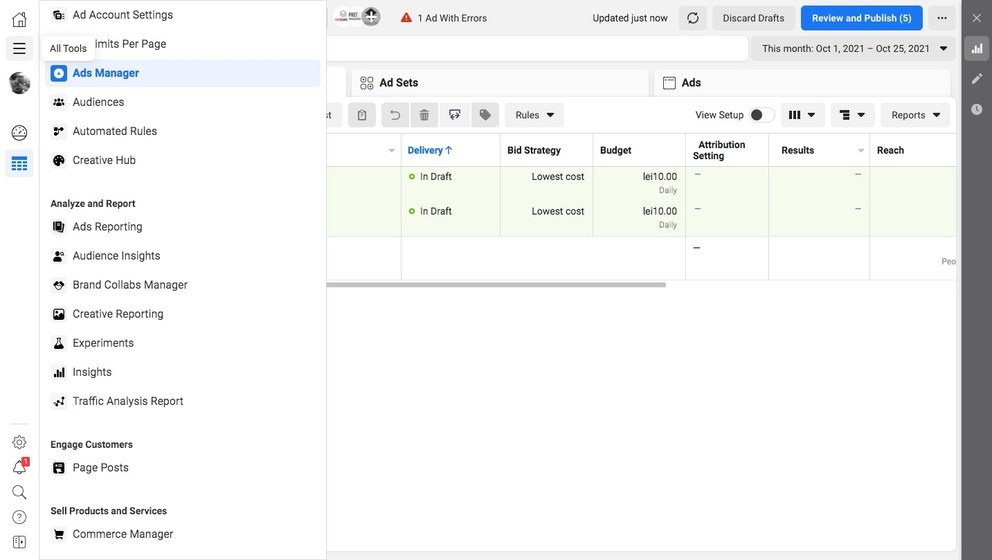Click the search magnifier icon in sidebar
The width and height of the screenshot is (992, 560).
19,492
